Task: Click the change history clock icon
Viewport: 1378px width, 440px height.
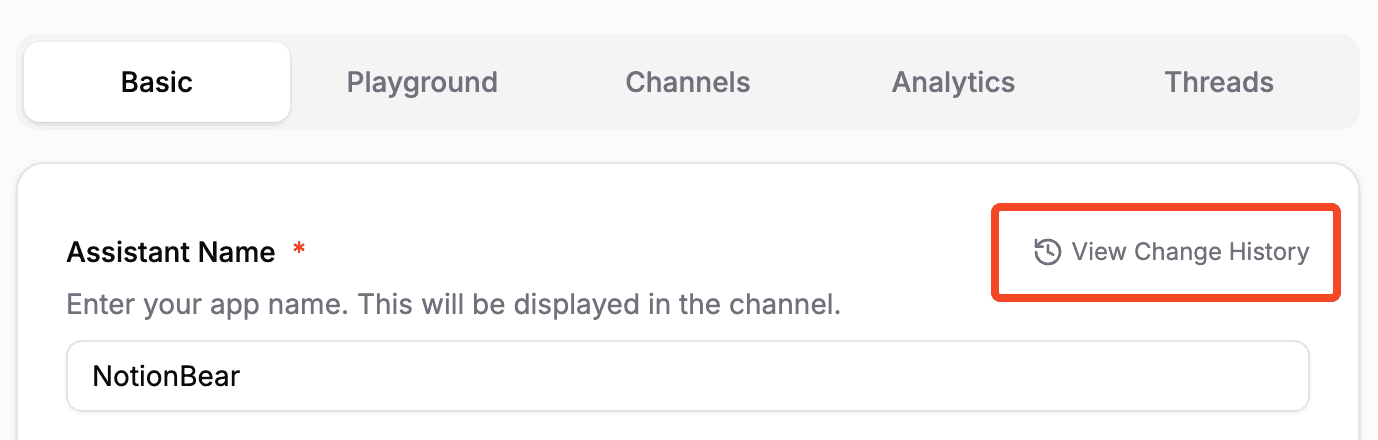Action: [x=1047, y=252]
